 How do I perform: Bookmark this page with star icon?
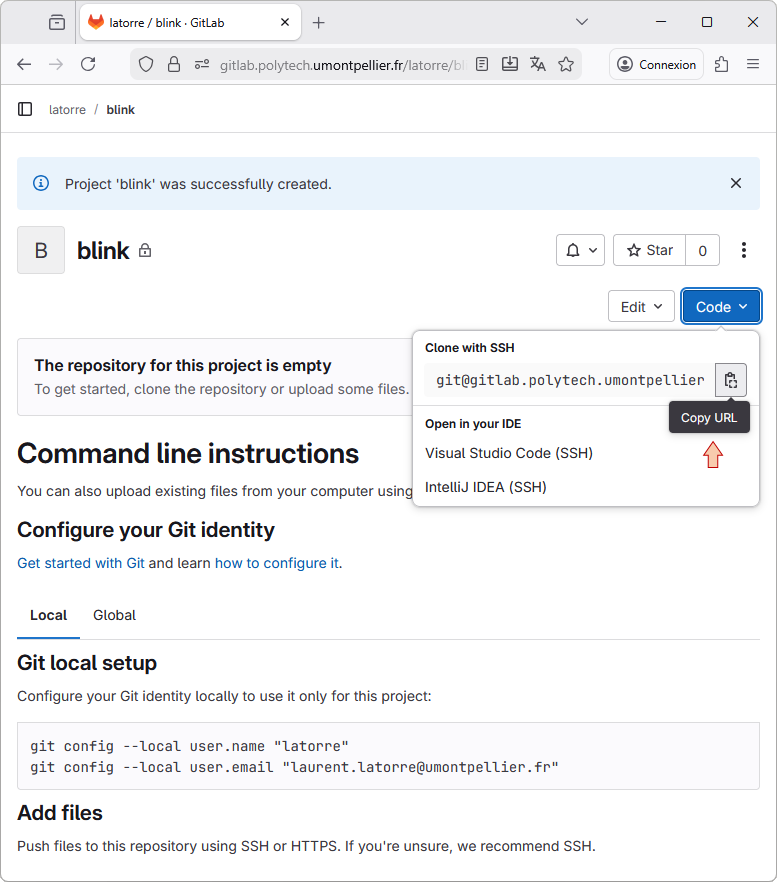point(566,64)
